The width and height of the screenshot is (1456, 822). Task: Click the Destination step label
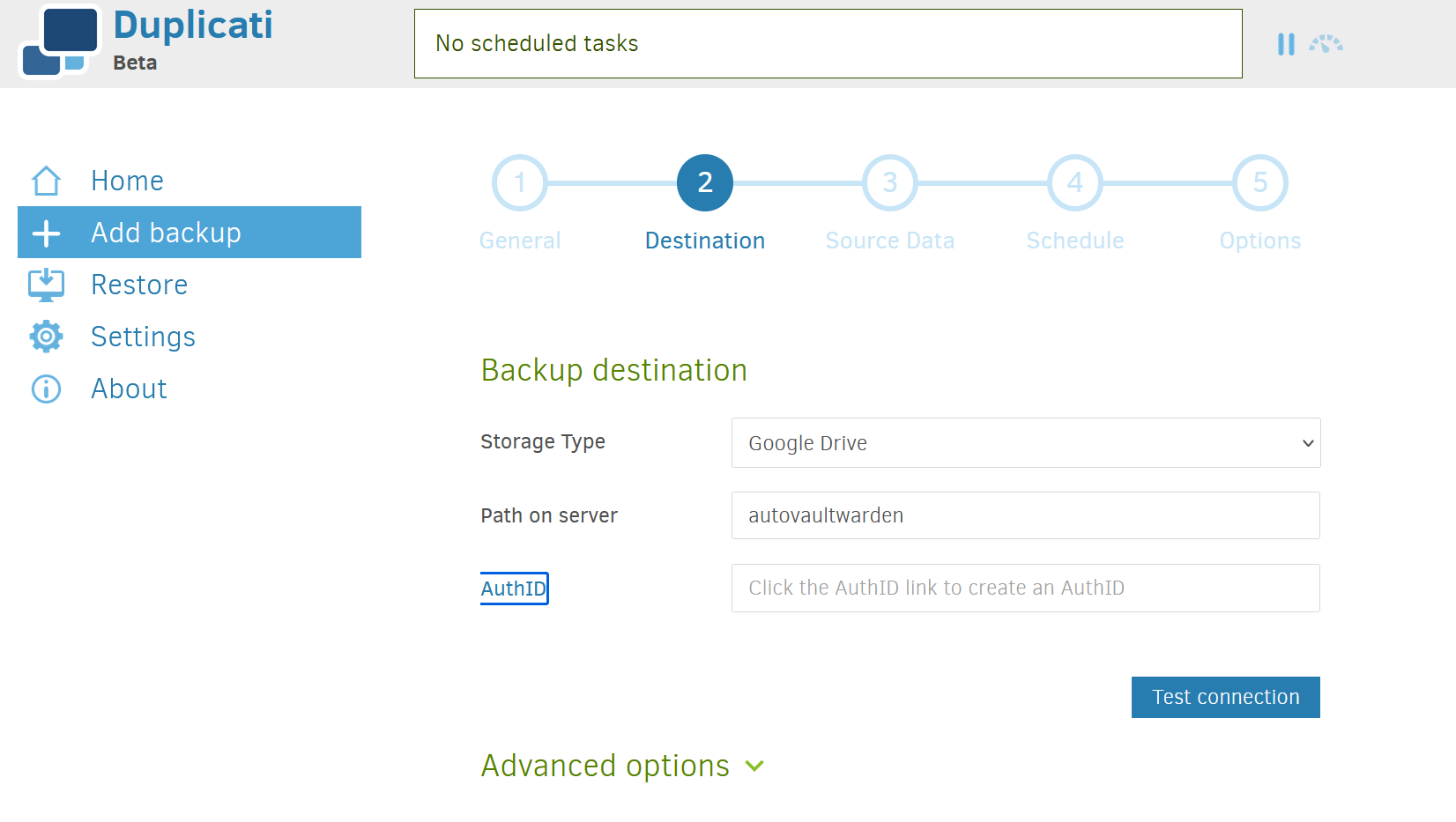click(705, 241)
